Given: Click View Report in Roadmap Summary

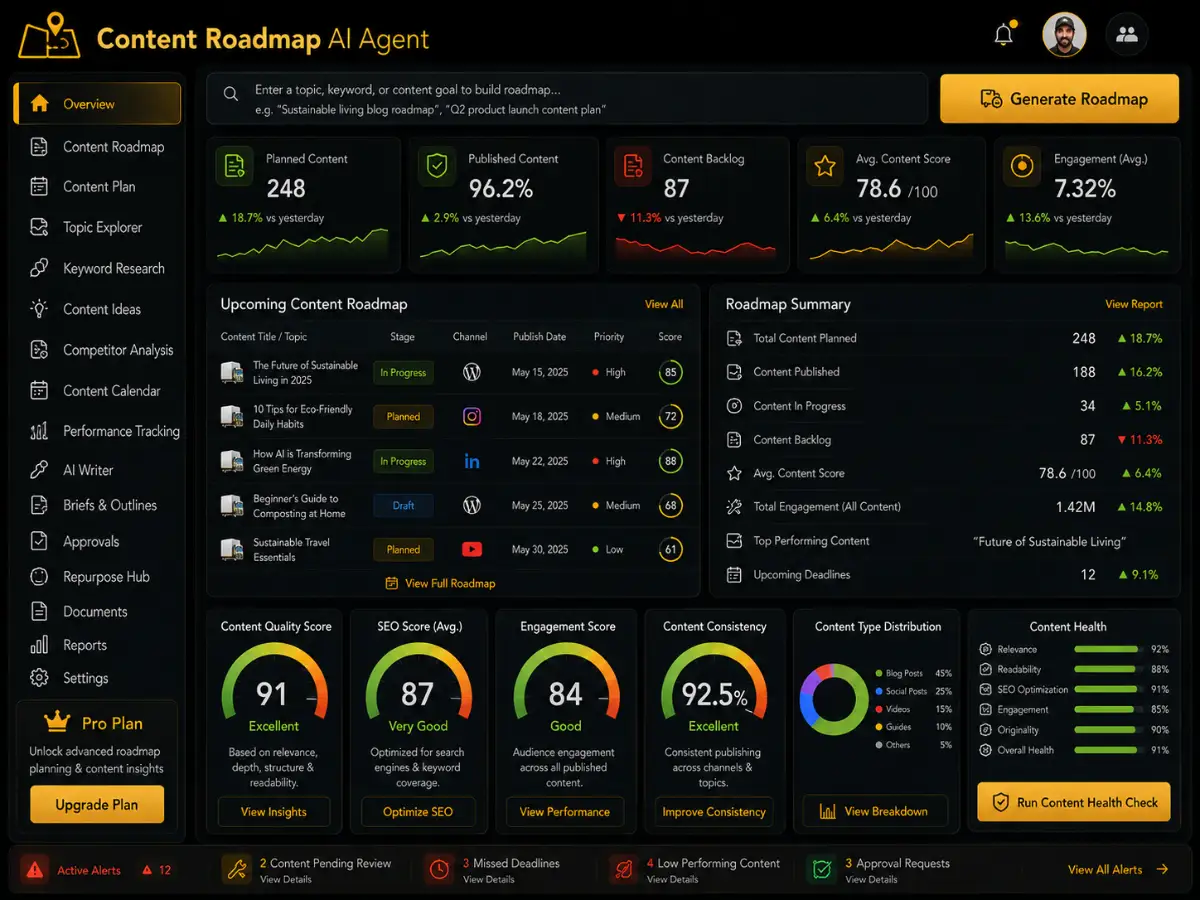Looking at the screenshot, I should 1134,304.
